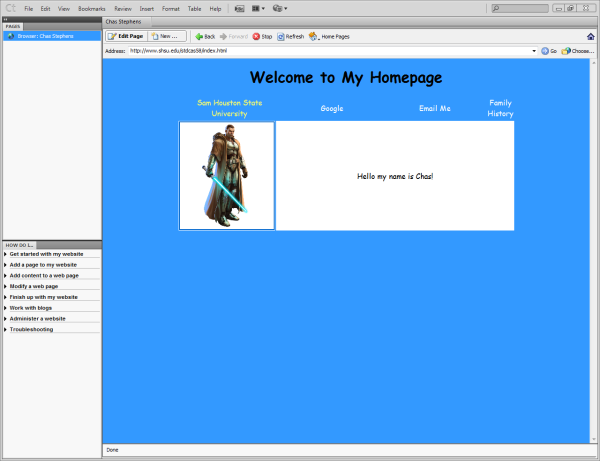Click the Jedi character image

pyautogui.click(x=227, y=176)
